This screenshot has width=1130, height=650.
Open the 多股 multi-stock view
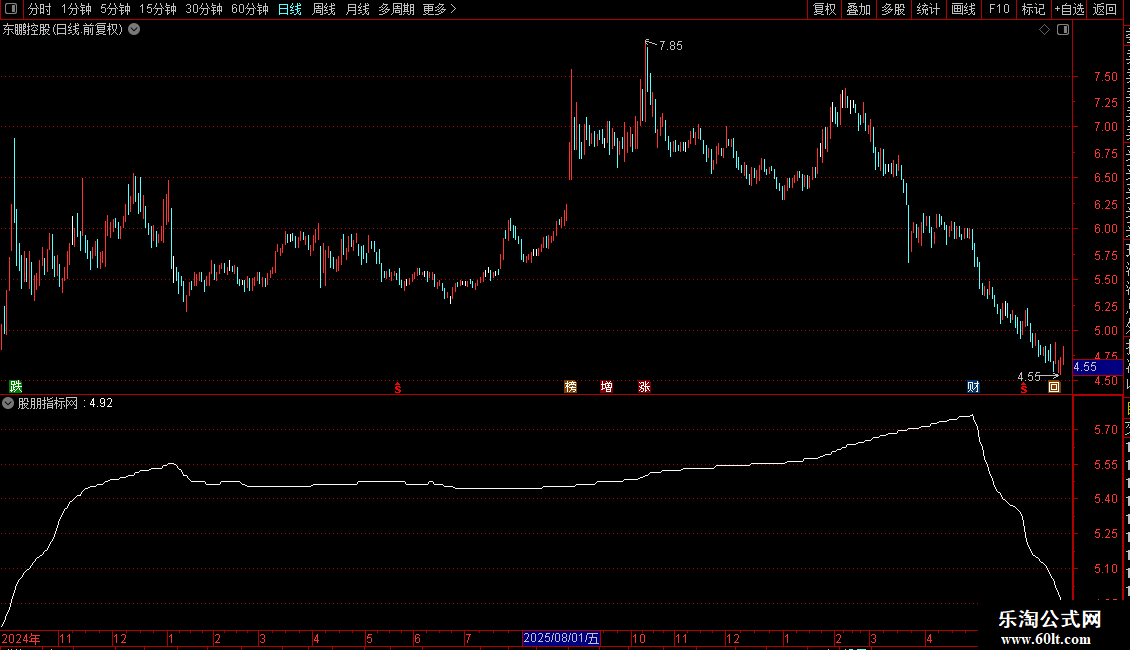pyautogui.click(x=894, y=9)
